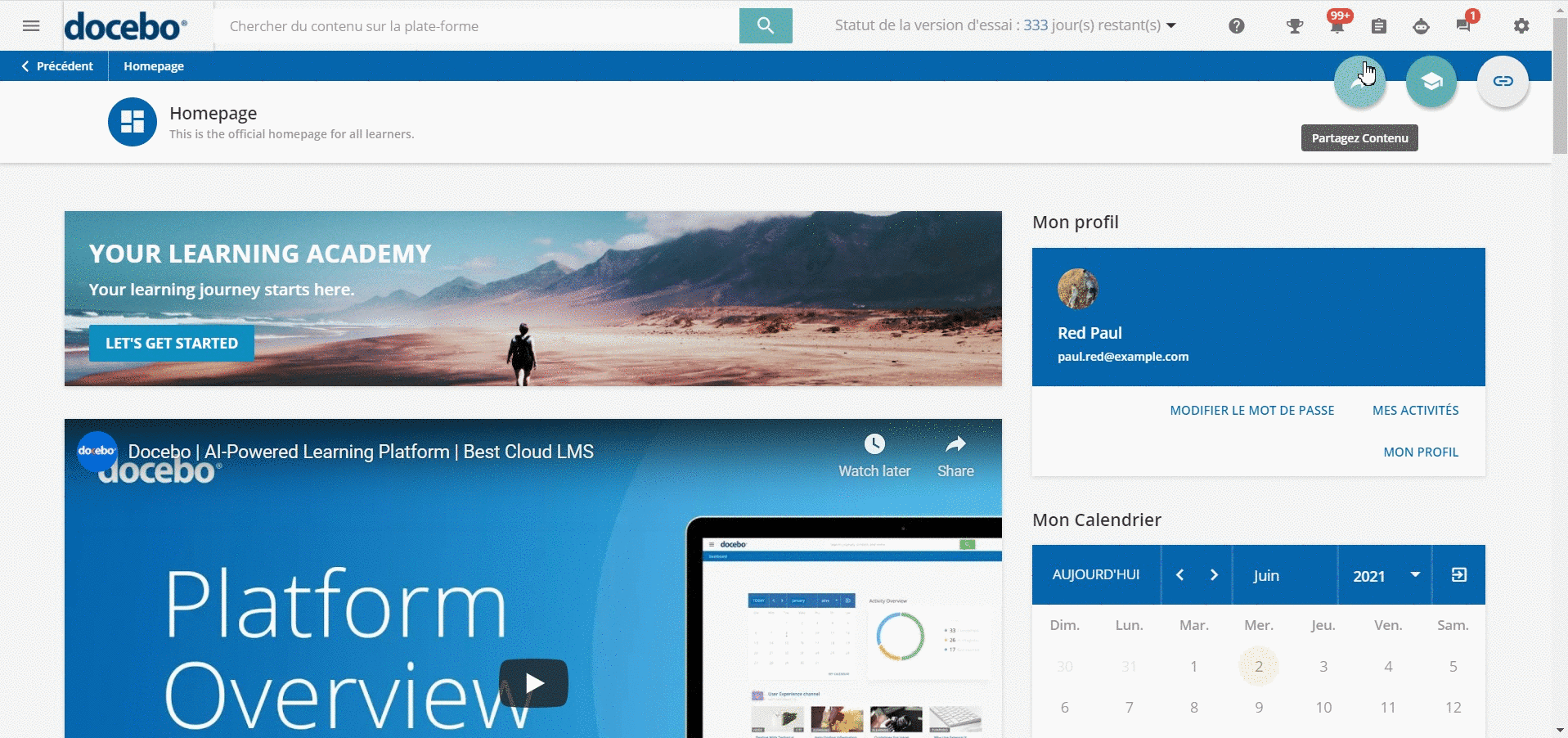Click the Docebo logo
This screenshot has width=1568, height=738.
(126, 26)
